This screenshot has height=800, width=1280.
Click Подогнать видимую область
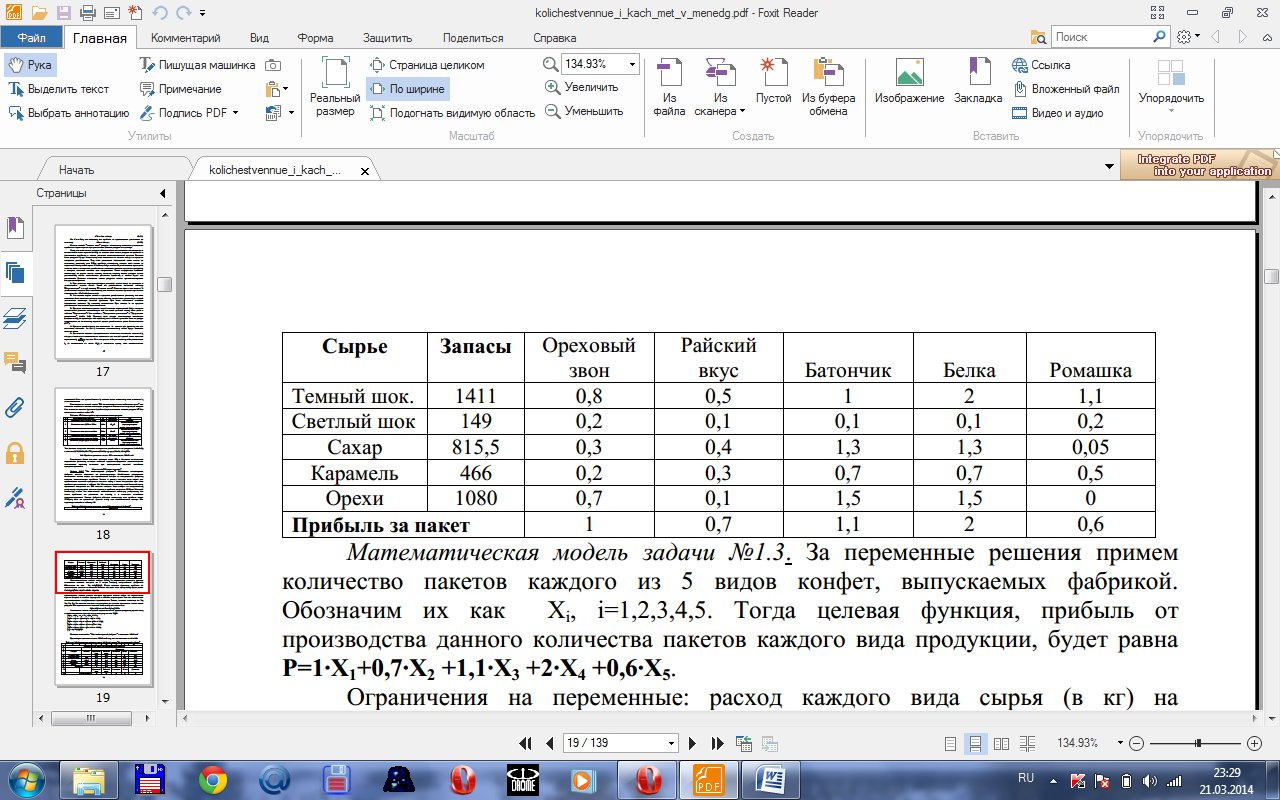[x=452, y=113]
